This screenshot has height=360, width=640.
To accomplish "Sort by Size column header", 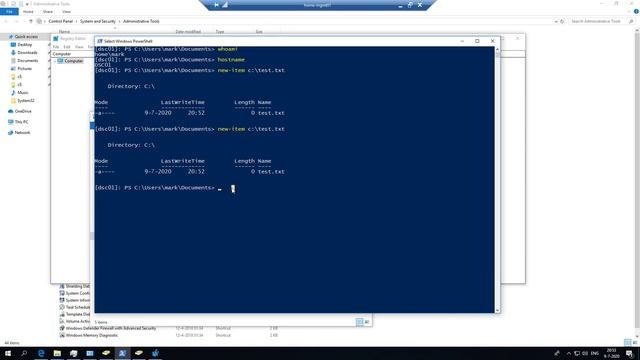I will pyautogui.click(x=259, y=31).
